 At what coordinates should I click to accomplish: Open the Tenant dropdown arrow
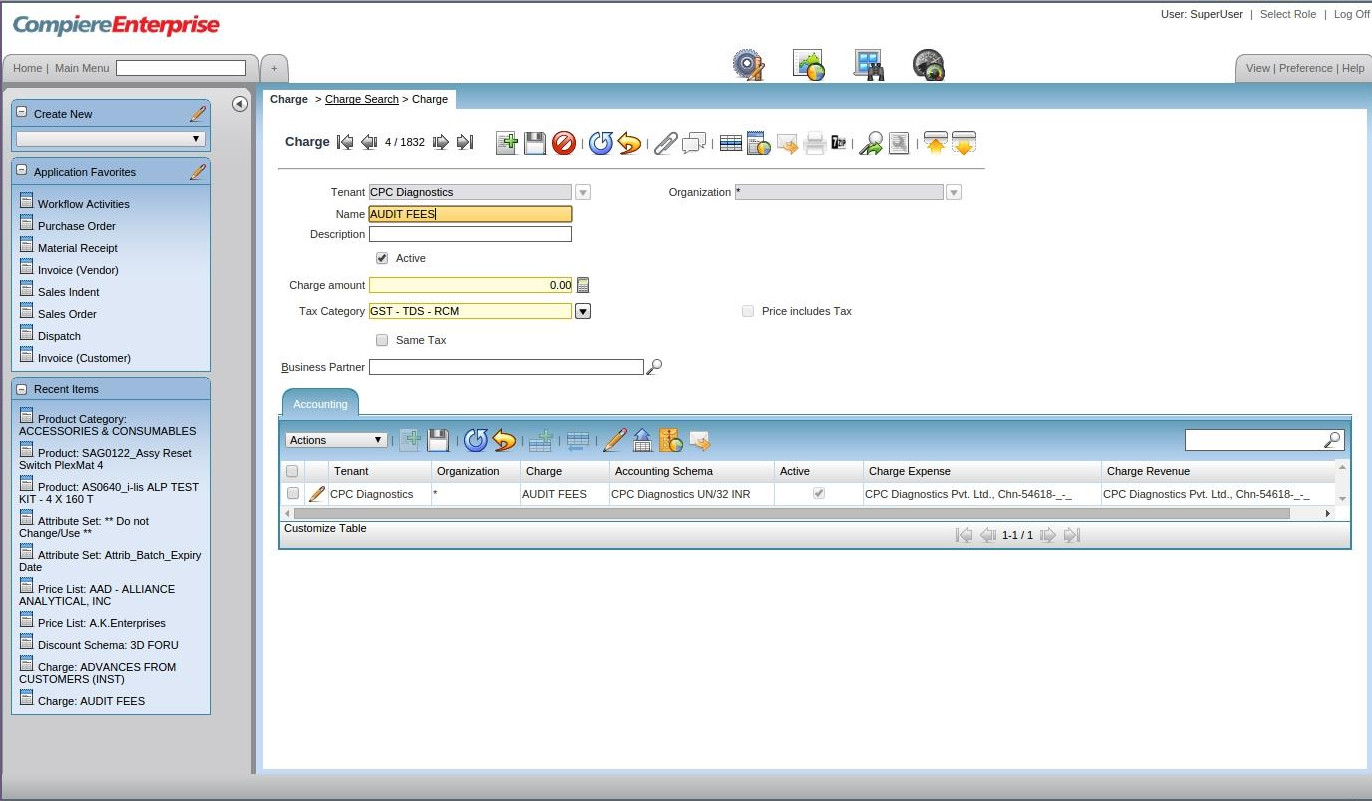click(x=583, y=192)
